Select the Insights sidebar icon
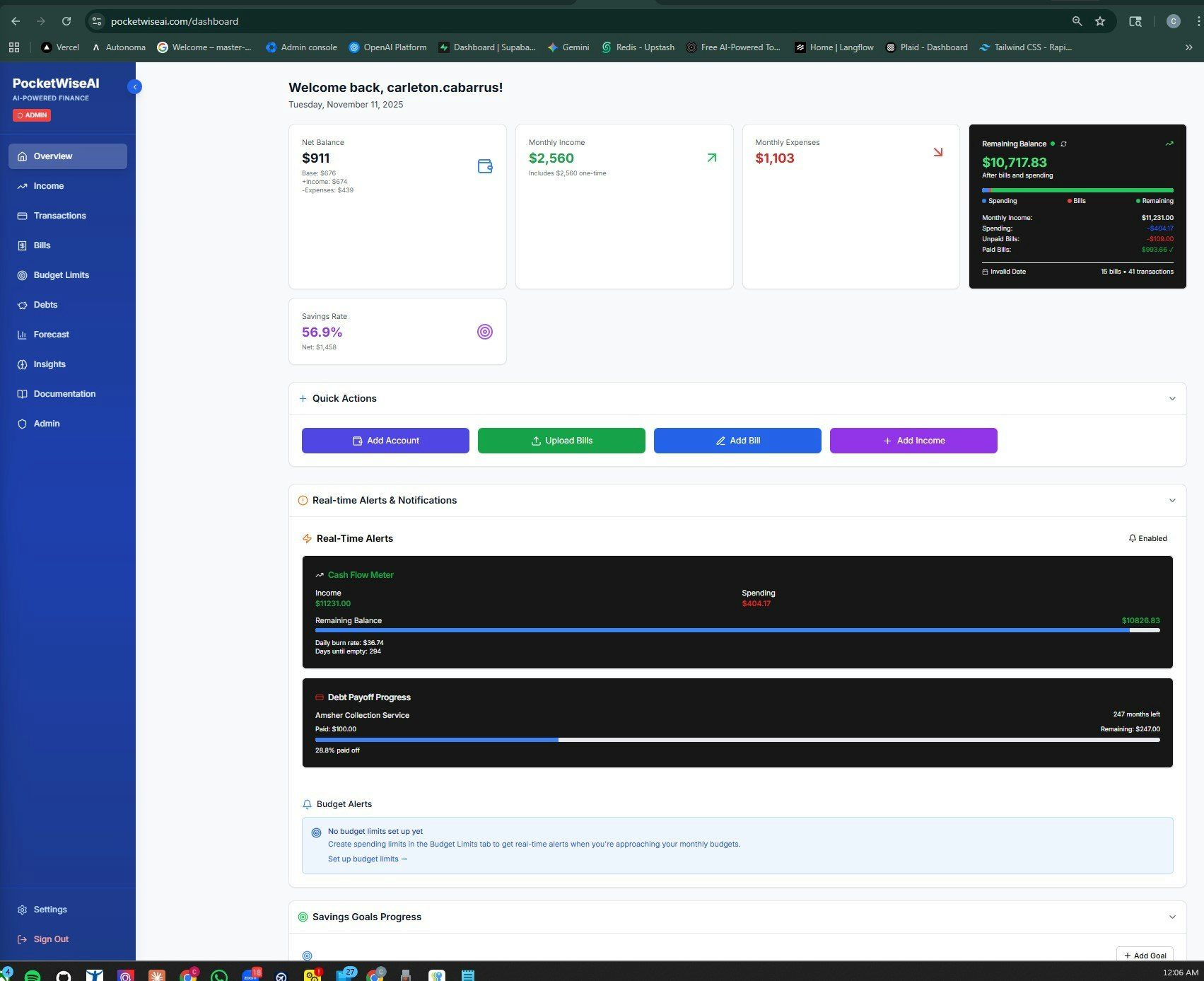 22,364
